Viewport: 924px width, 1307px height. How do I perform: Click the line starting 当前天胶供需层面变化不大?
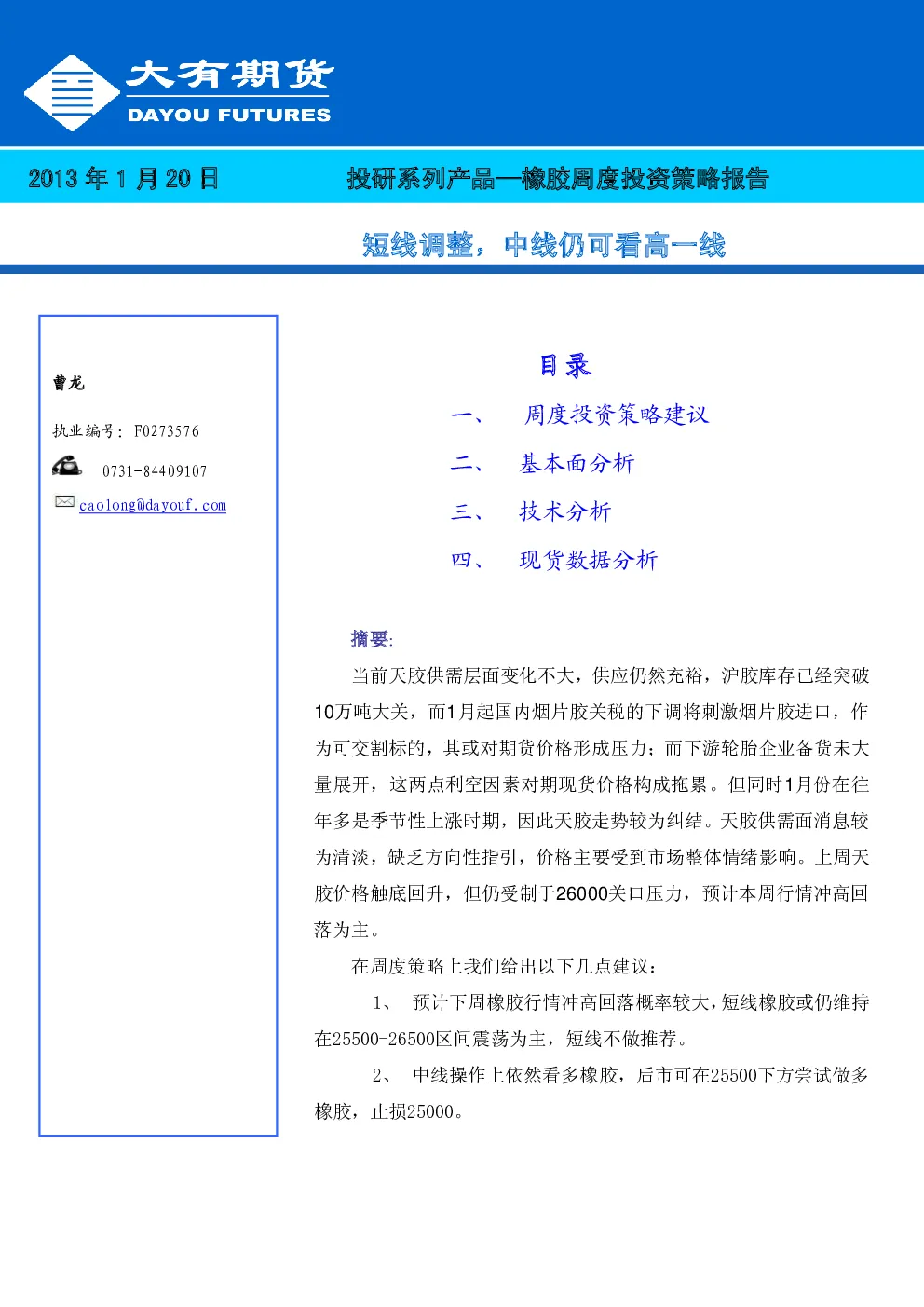(610, 675)
